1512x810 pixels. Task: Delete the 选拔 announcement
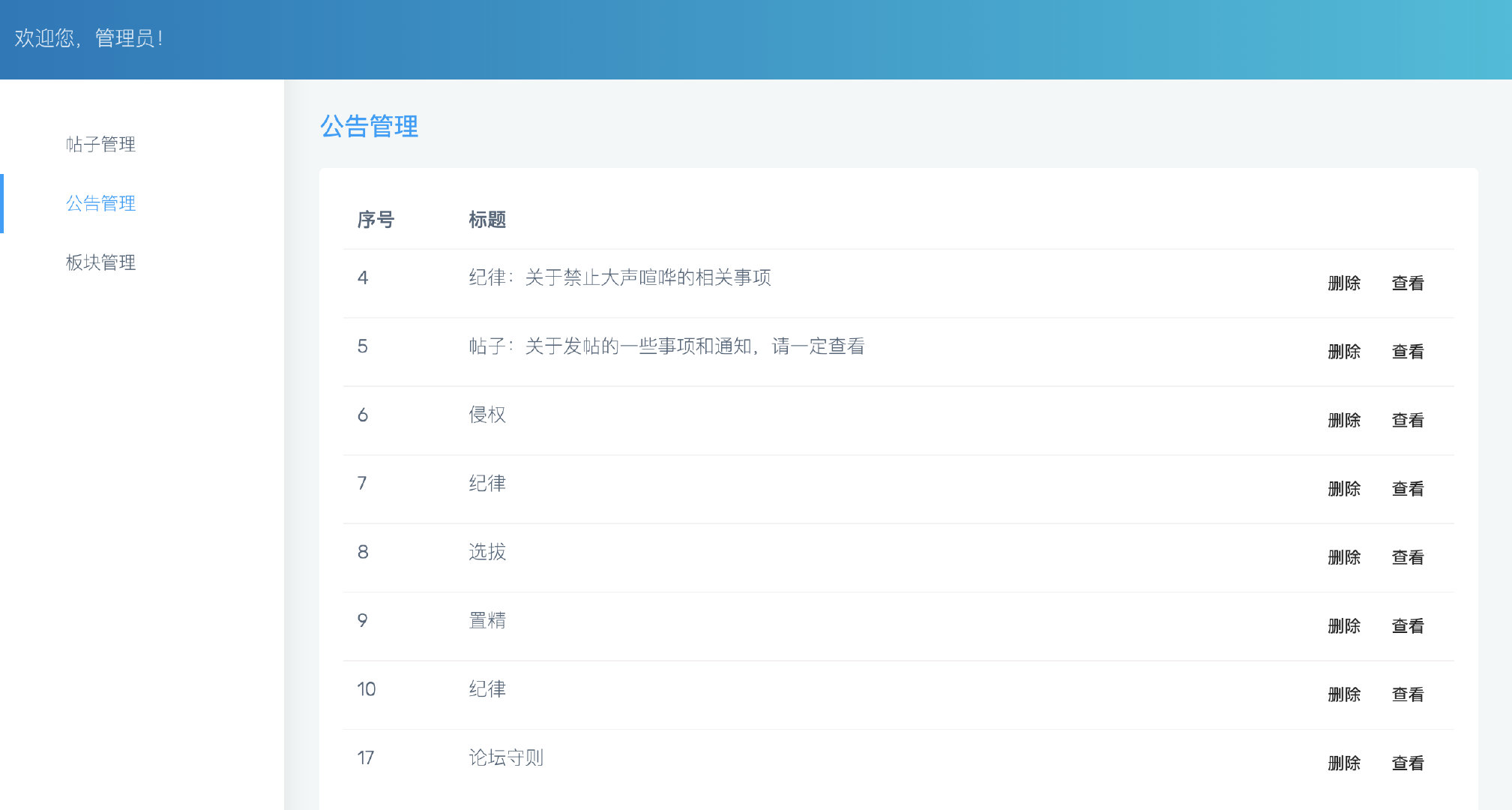coord(1344,558)
